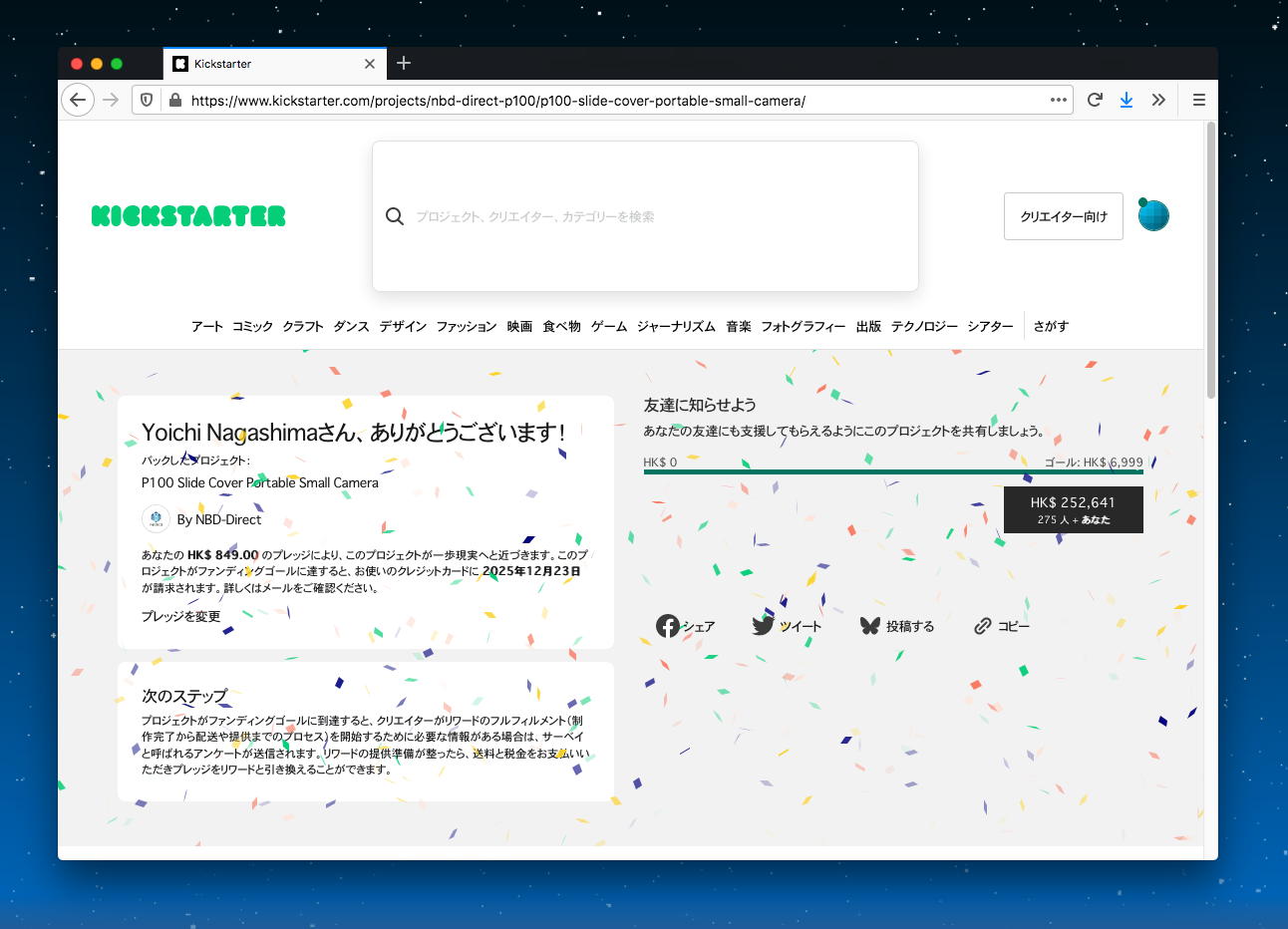1288x929 pixels.
Task: Click the 友達に知らせよう heading
Action: point(700,405)
